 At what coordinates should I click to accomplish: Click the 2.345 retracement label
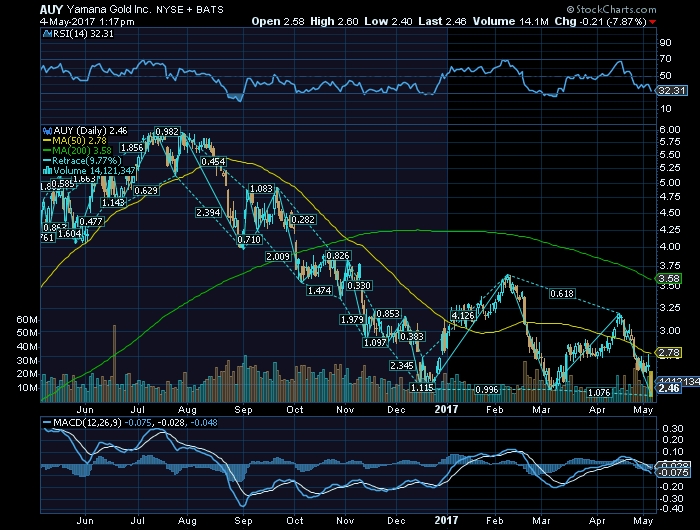pos(402,366)
